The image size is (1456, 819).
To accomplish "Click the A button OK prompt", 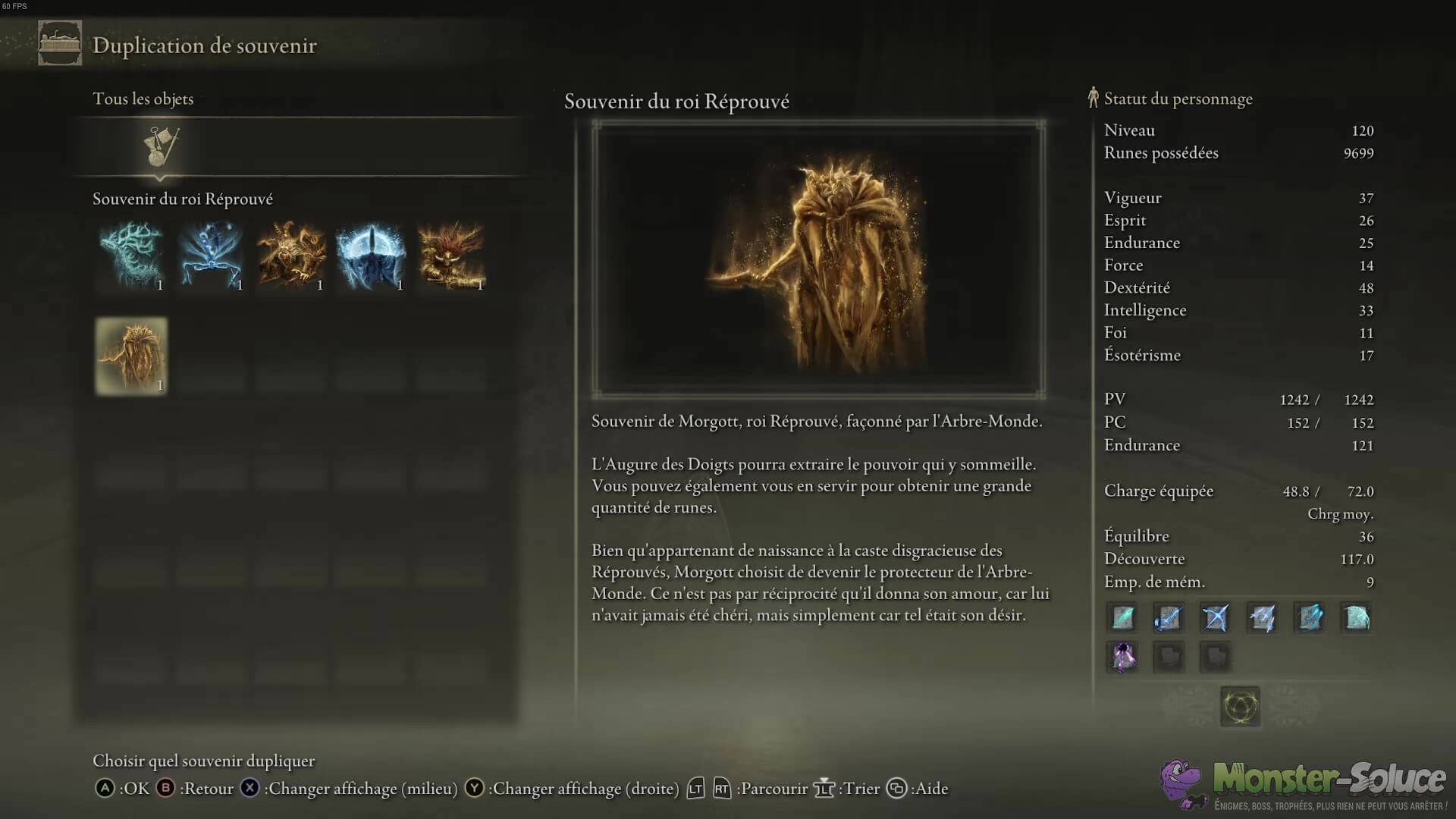I will click(123, 789).
